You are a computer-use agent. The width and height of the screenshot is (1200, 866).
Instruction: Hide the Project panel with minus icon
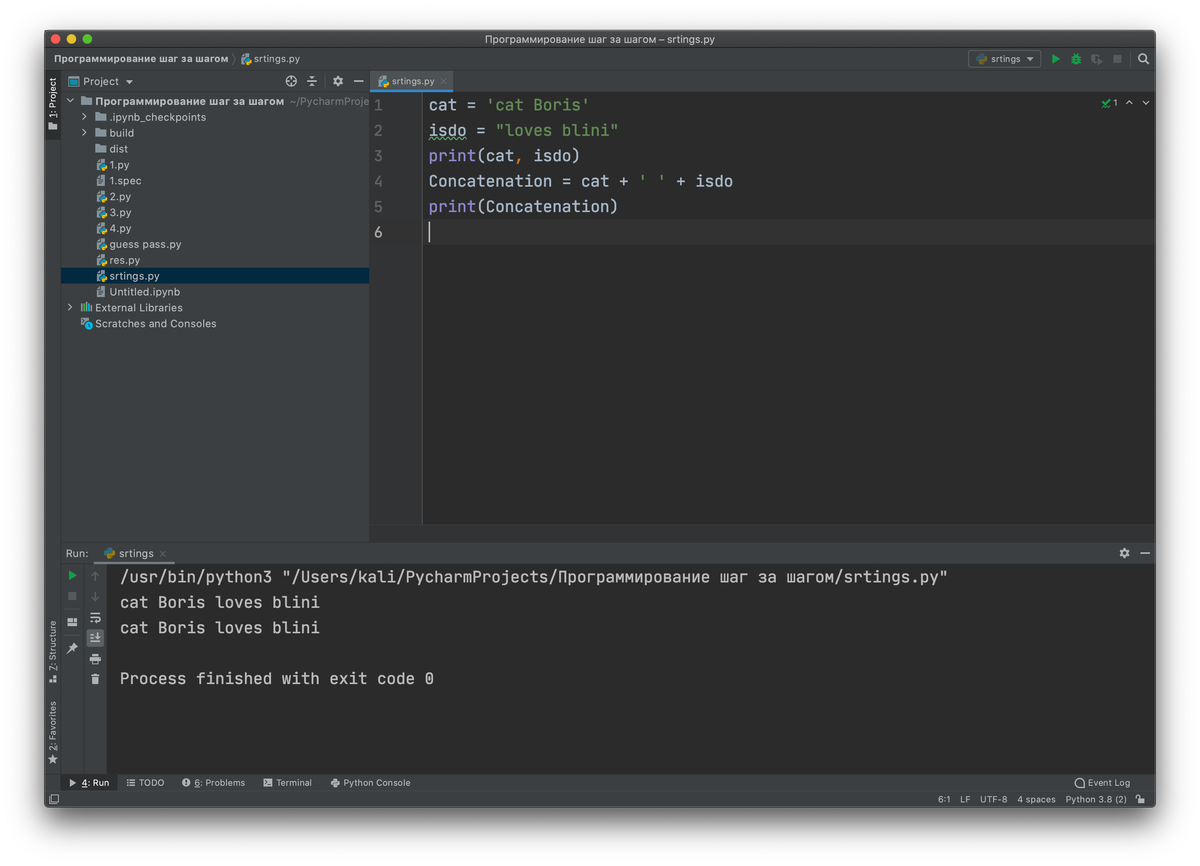[x=358, y=81]
